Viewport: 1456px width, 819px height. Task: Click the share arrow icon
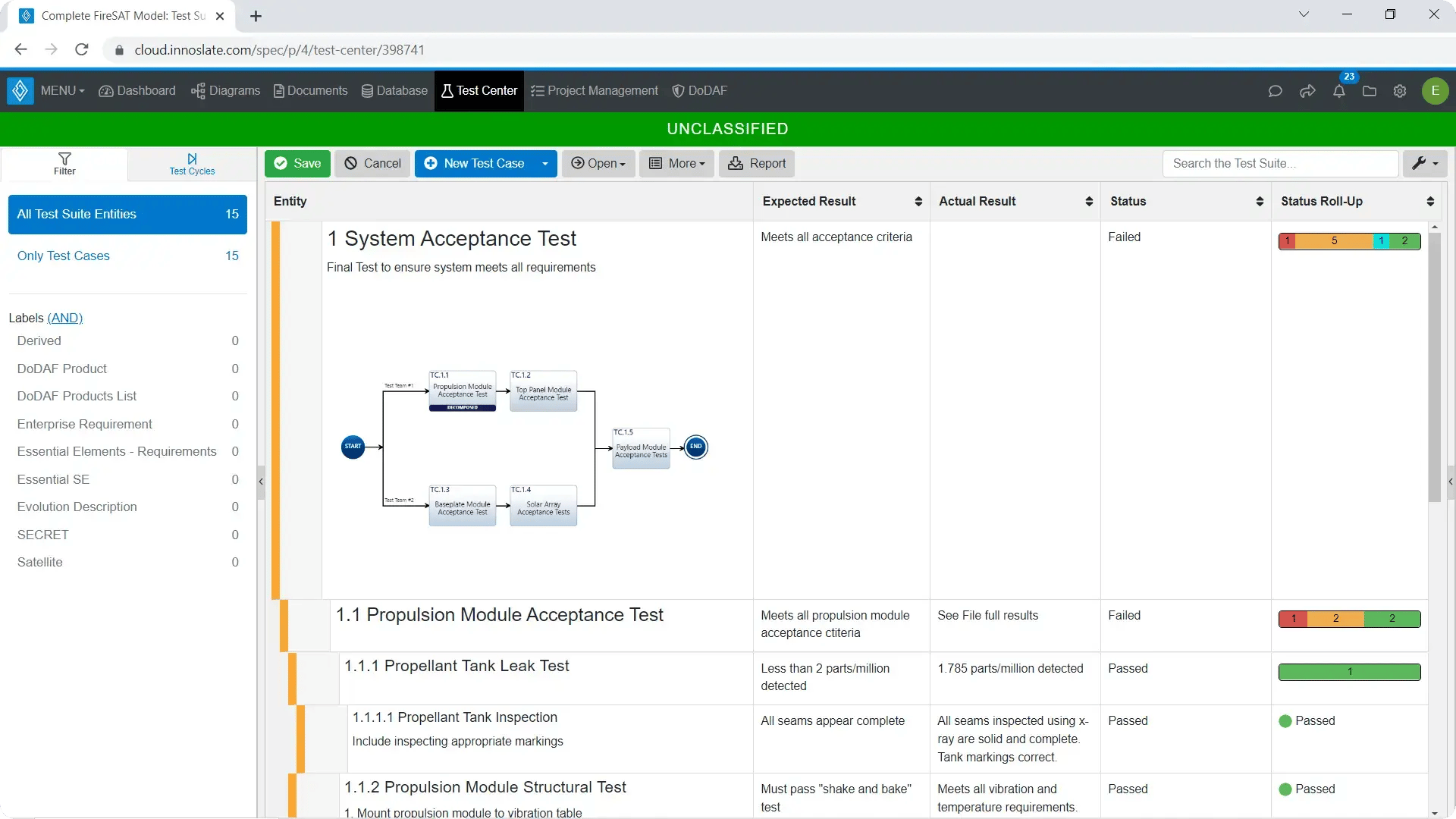tap(1307, 91)
